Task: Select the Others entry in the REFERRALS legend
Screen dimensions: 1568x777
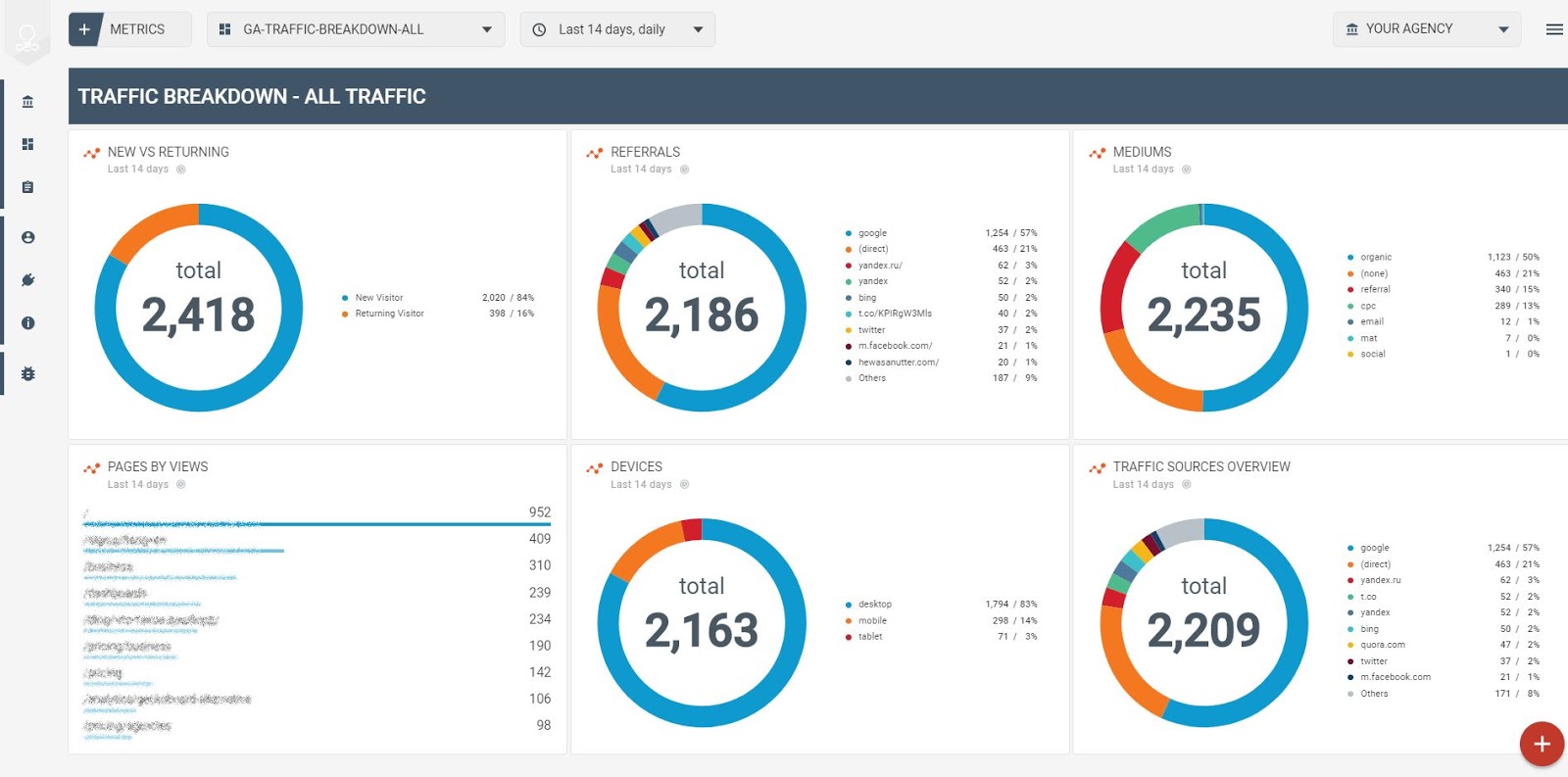Action: 872,378
